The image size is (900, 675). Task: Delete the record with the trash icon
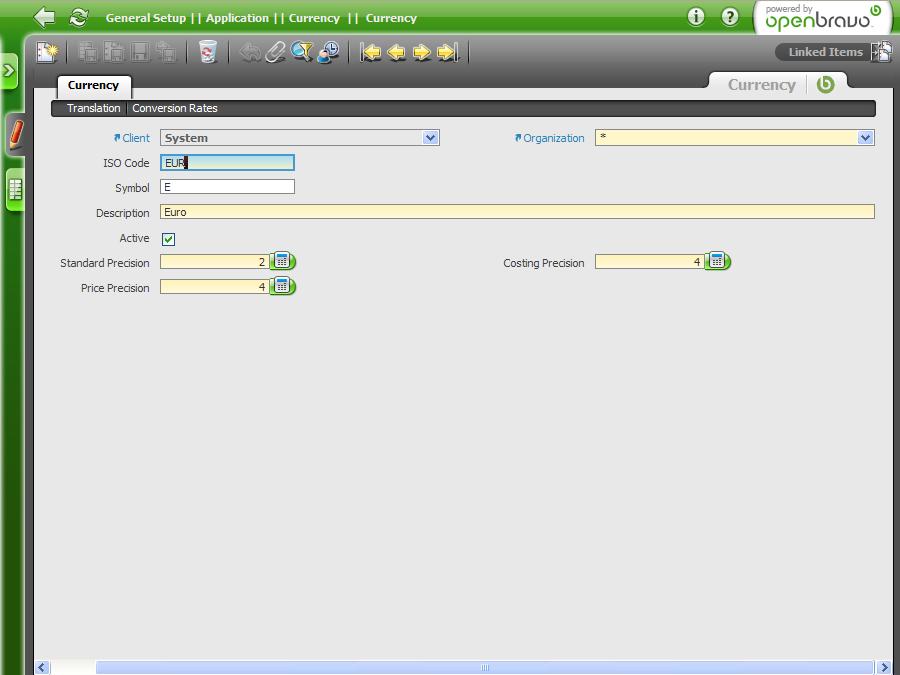207,52
